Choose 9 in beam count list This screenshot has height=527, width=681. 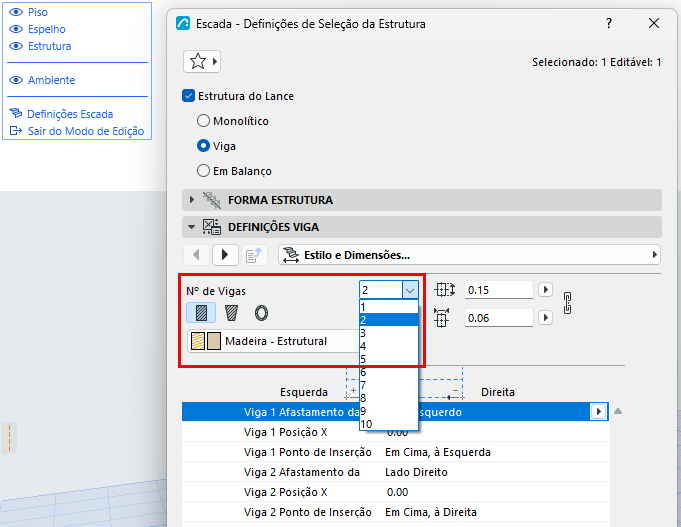pyautogui.click(x=389, y=411)
